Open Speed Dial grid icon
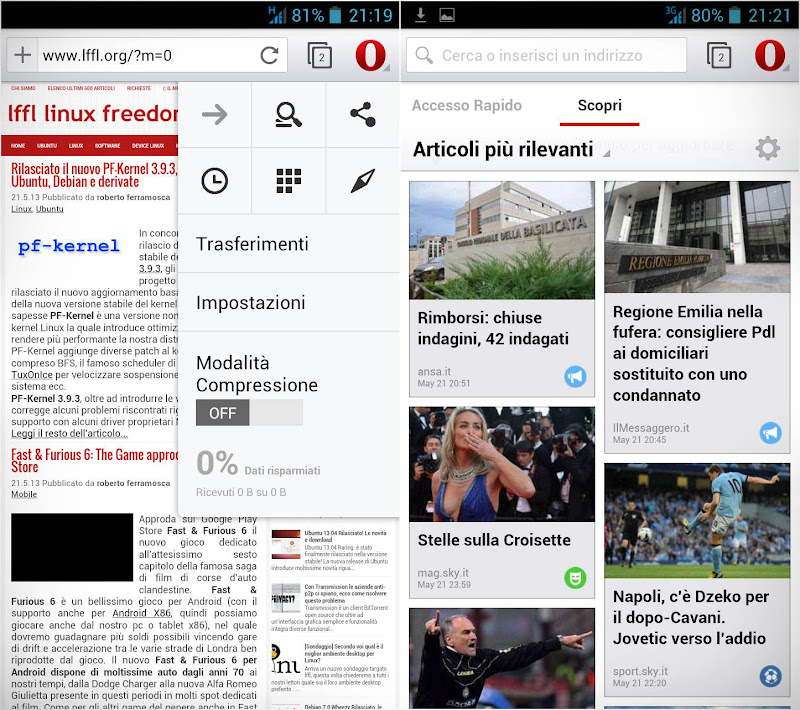 288,181
